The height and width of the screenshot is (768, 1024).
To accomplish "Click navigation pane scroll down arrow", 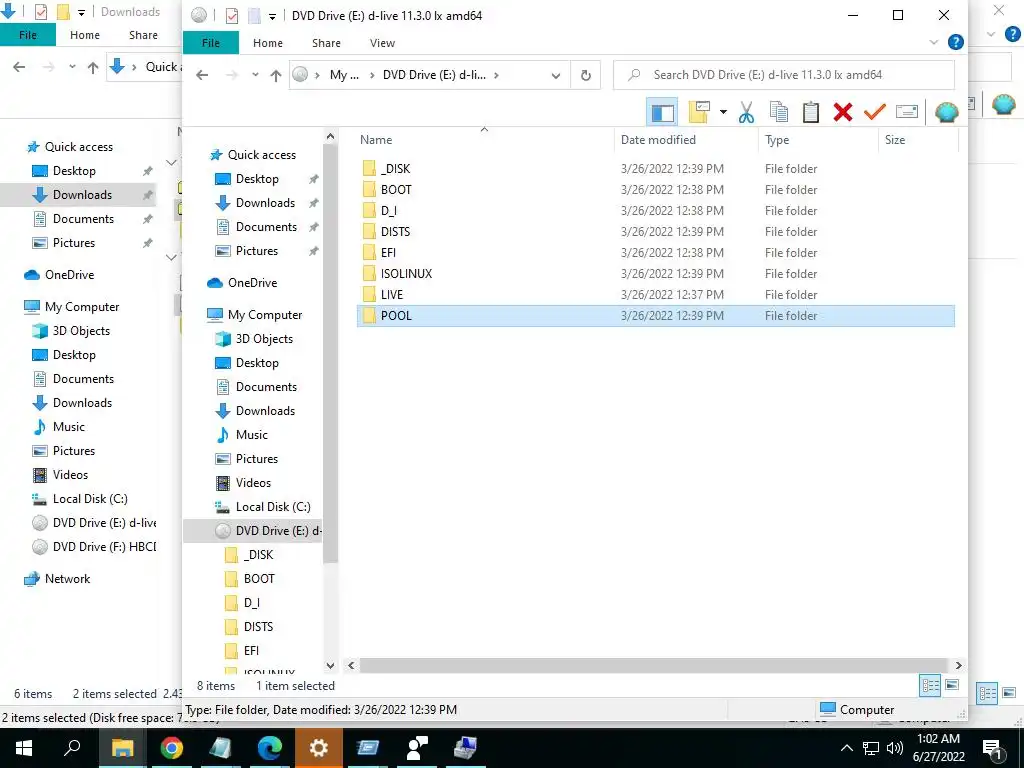I will (330, 665).
